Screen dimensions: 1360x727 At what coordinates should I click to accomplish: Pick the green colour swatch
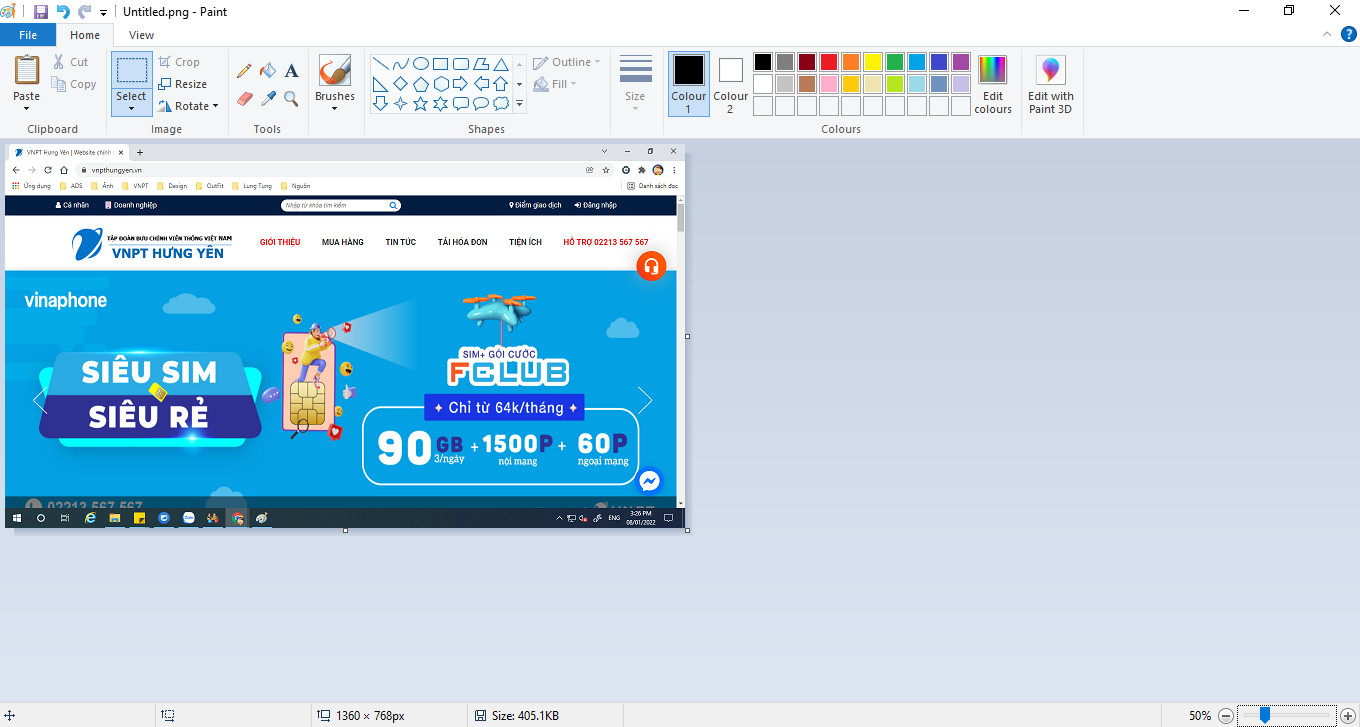click(895, 62)
